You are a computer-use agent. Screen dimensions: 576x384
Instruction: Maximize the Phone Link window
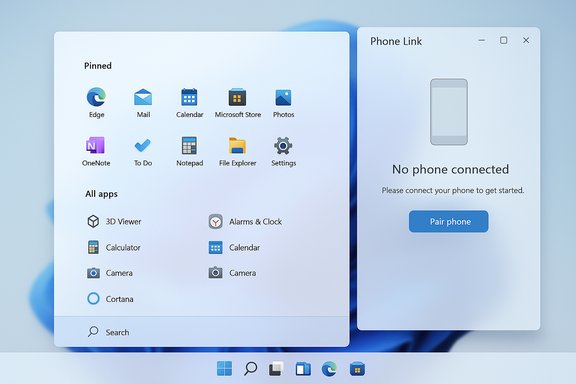504,40
